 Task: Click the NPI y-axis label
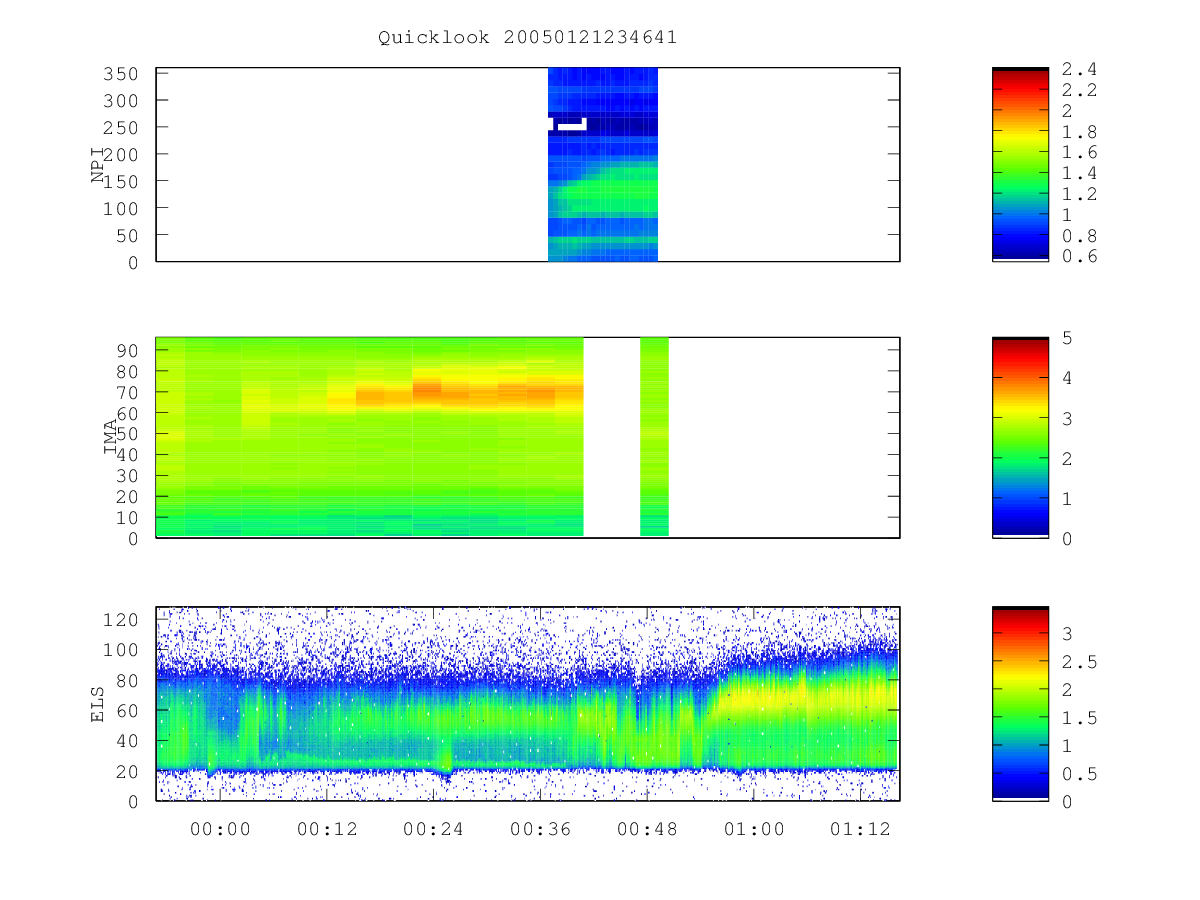pyautogui.click(x=98, y=165)
